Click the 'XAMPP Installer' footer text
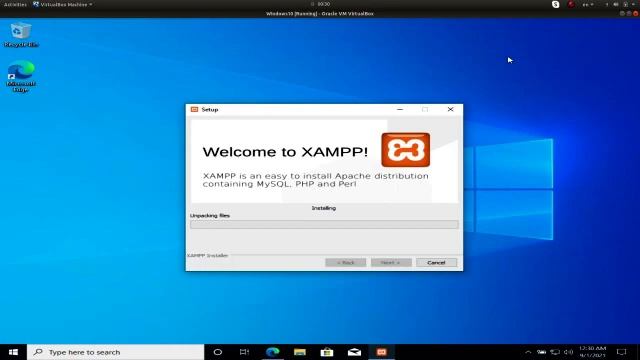This screenshot has width=640, height=360. pos(208,256)
